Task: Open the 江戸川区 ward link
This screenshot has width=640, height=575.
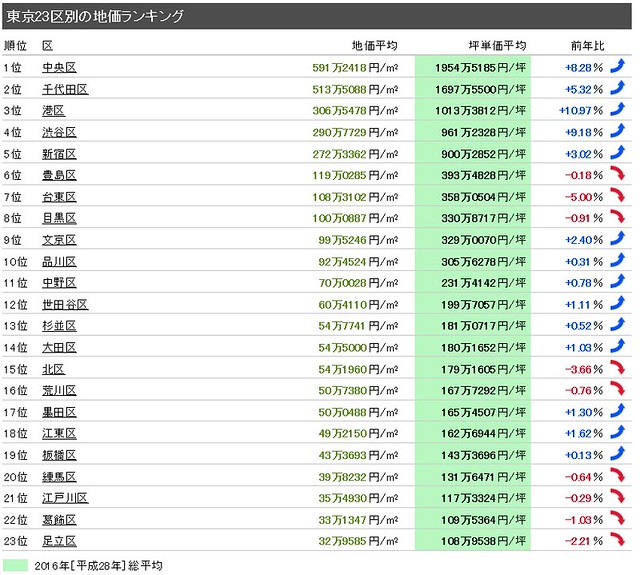Action: pyautogui.click(x=65, y=498)
